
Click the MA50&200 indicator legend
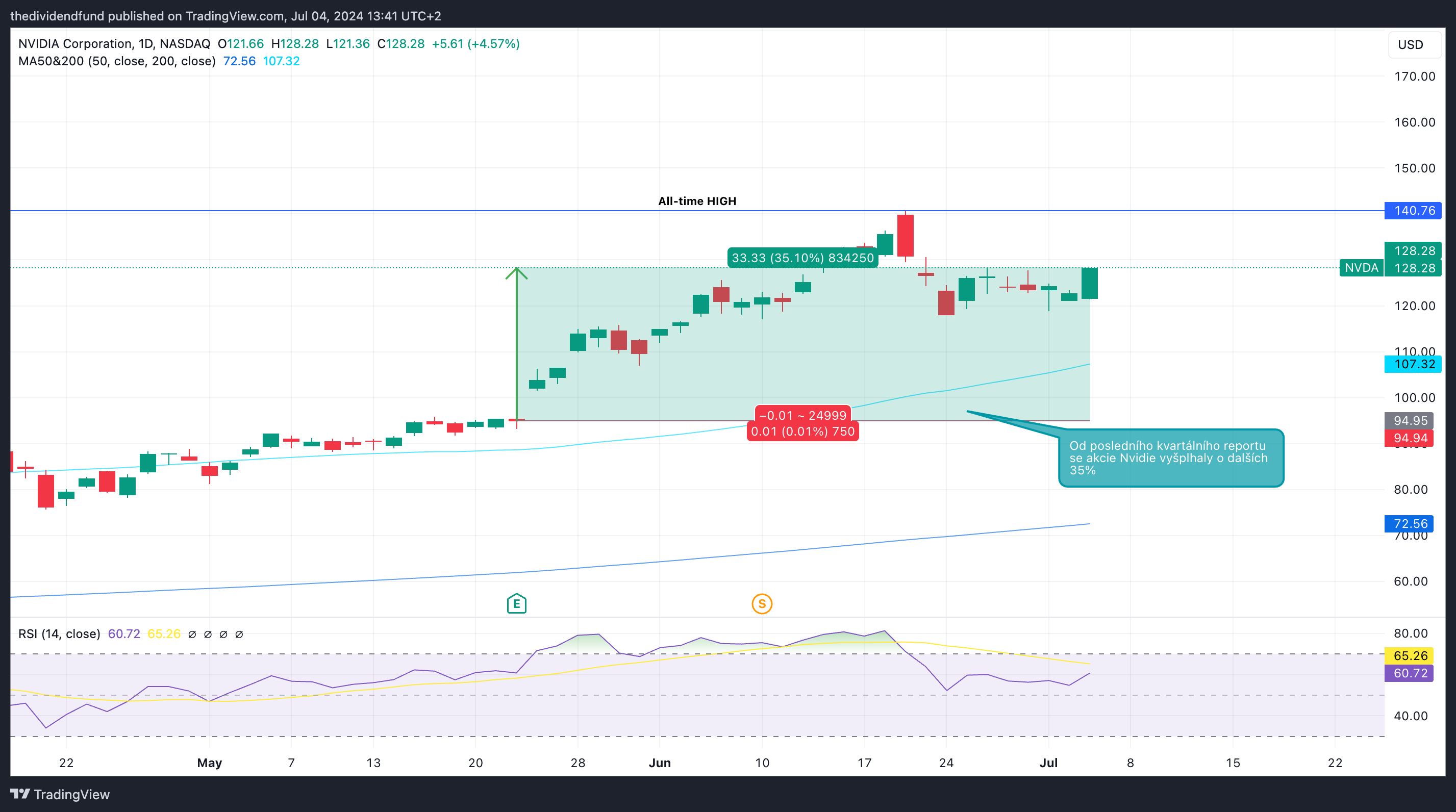click(117, 61)
